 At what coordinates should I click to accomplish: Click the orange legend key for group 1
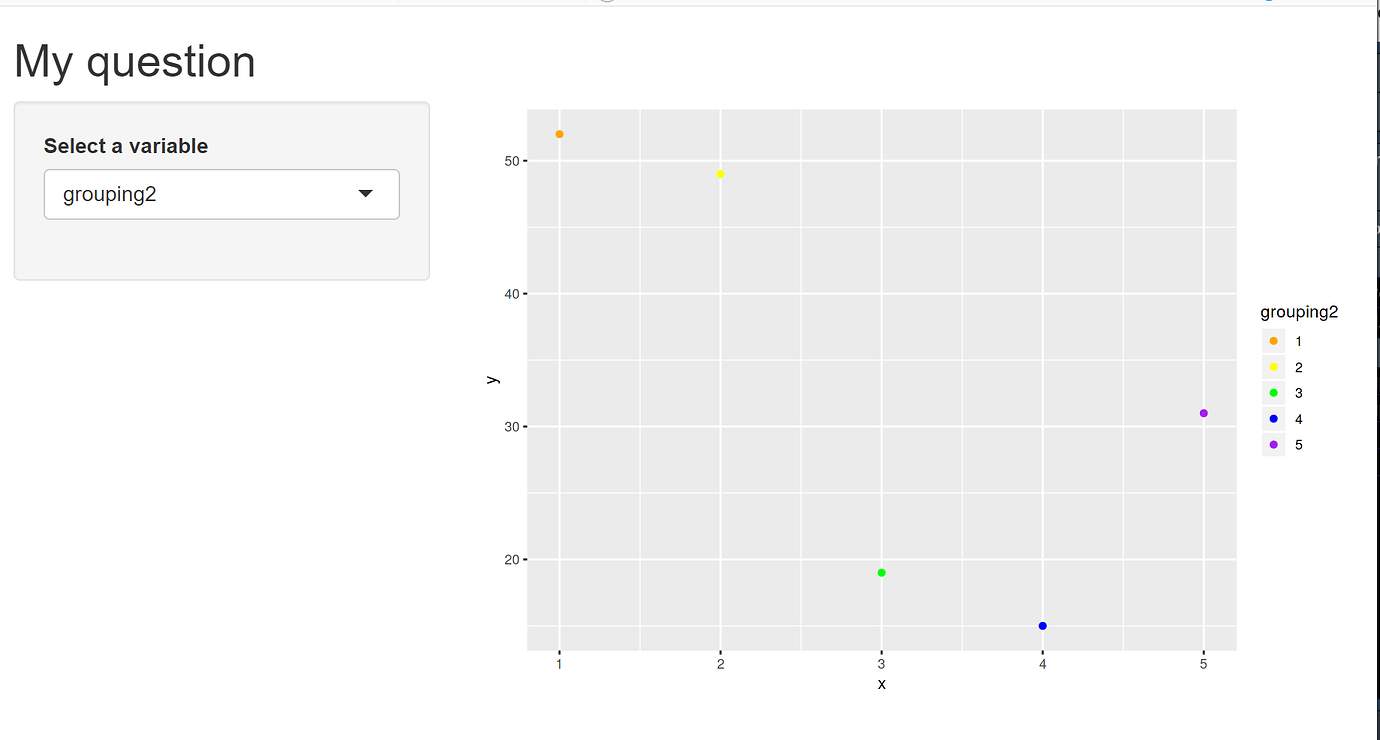point(1272,341)
